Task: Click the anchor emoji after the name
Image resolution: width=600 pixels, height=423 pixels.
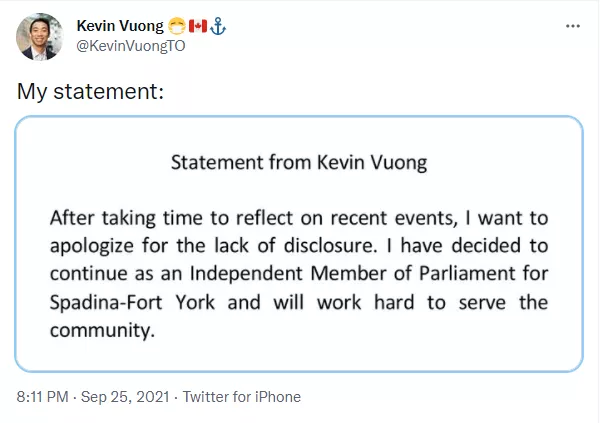Action: point(218,26)
